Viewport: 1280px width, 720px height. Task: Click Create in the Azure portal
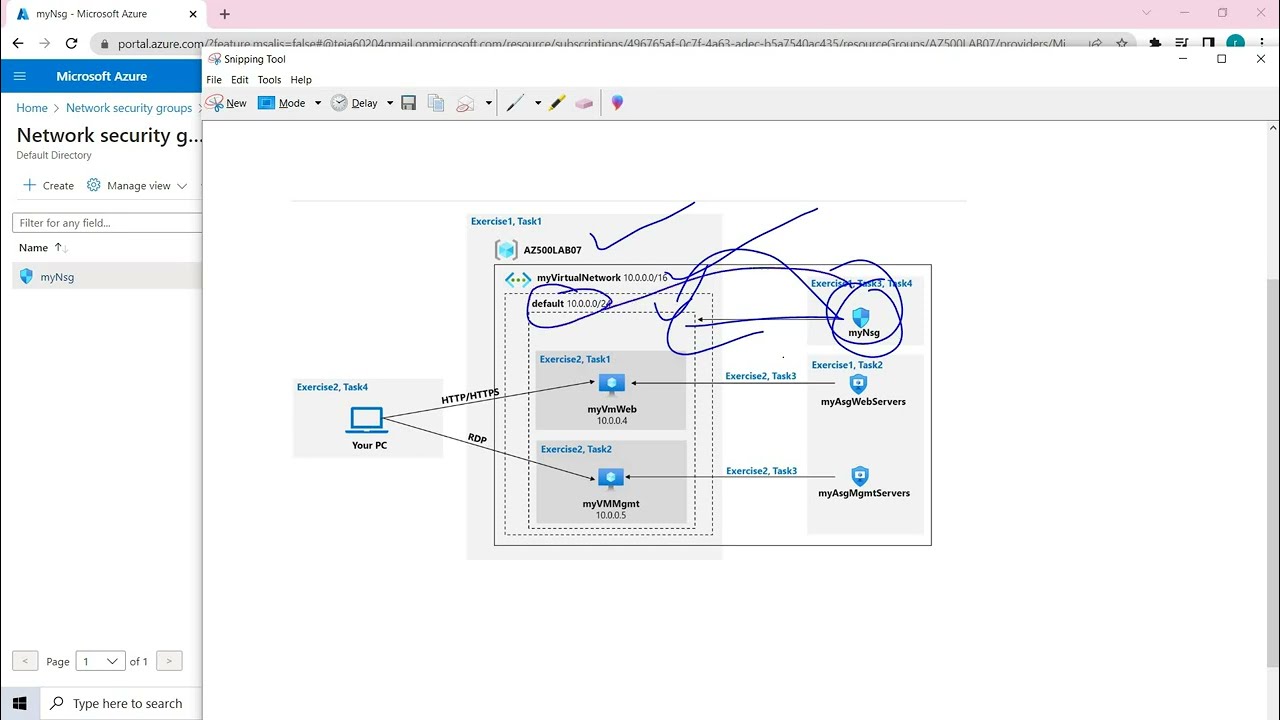pyautogui.click(x=48, y=185)
